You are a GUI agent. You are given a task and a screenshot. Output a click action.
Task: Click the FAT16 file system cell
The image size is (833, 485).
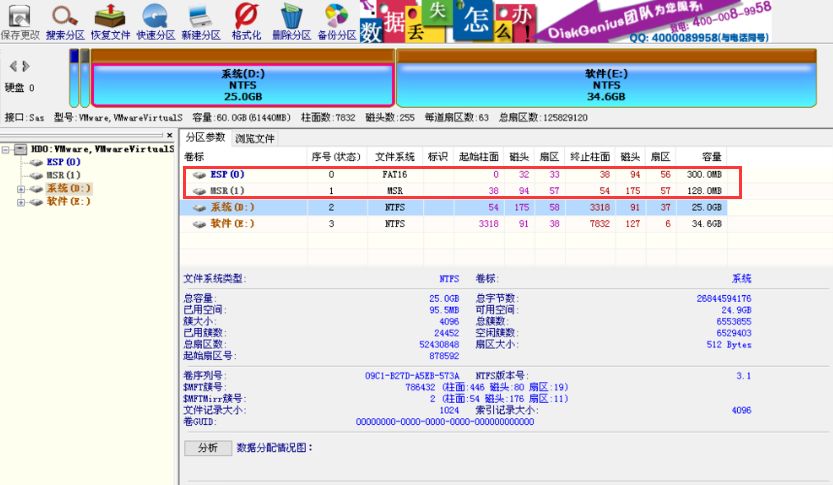(x=395, y=174)
